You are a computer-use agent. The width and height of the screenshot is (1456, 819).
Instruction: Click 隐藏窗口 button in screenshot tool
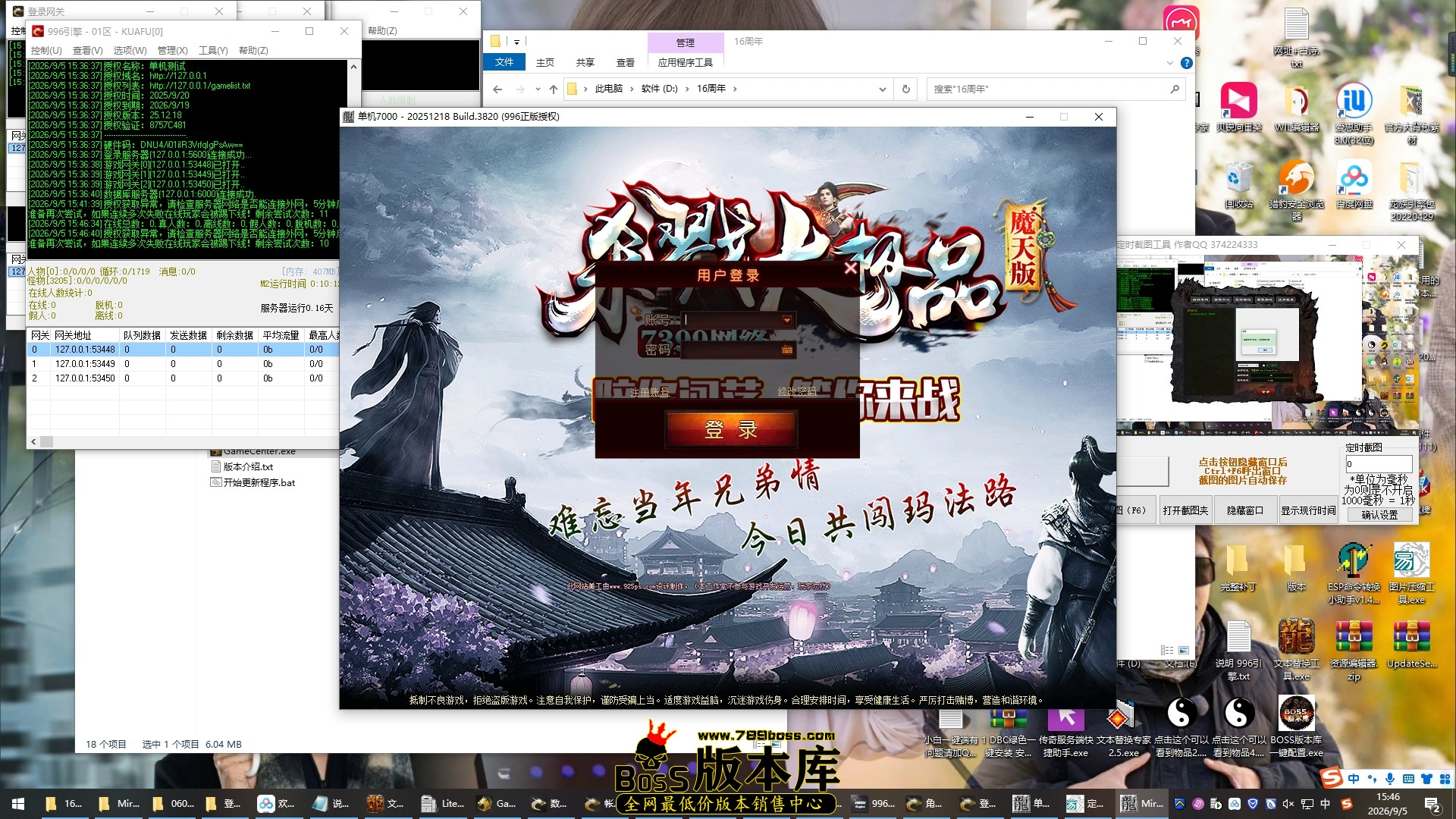click(x=1245, y=510)
